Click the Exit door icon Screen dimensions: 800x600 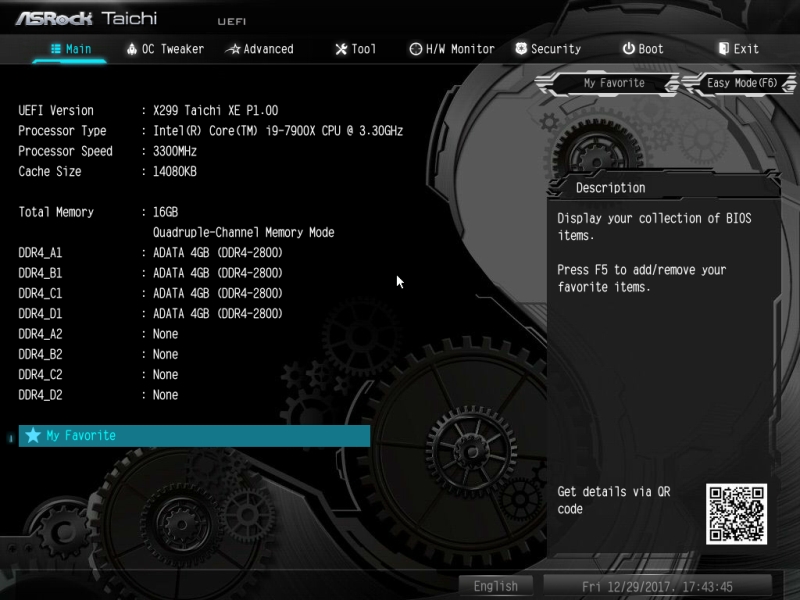(723, 48)
